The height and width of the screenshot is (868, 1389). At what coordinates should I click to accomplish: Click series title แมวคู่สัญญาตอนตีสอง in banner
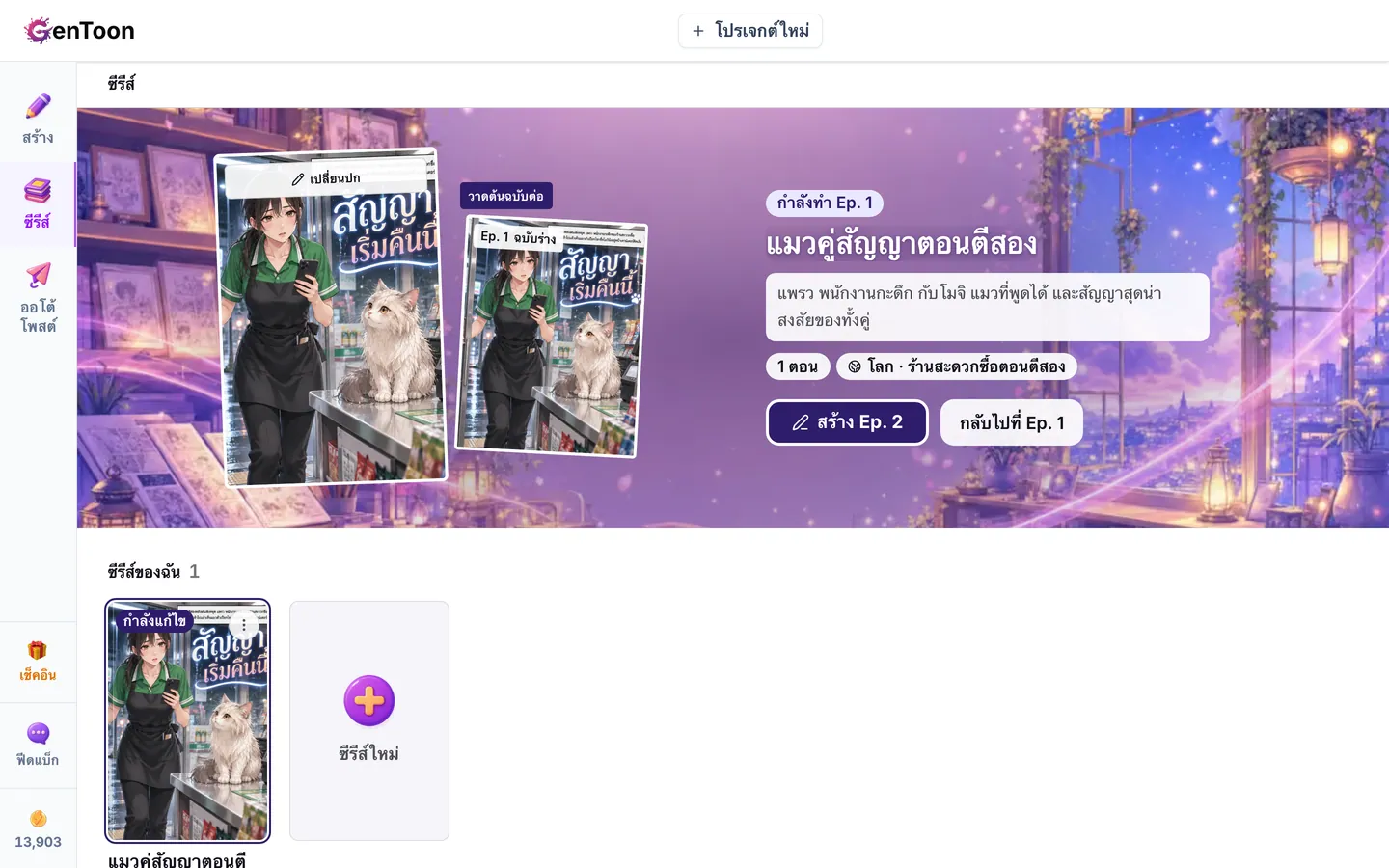(x=902, y=244)
